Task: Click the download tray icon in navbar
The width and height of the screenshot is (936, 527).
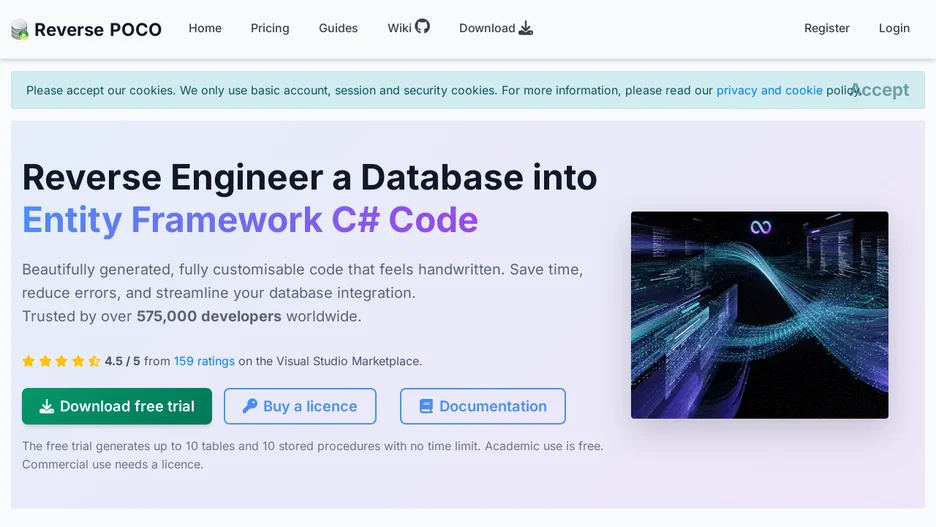Action: point(526,28)
